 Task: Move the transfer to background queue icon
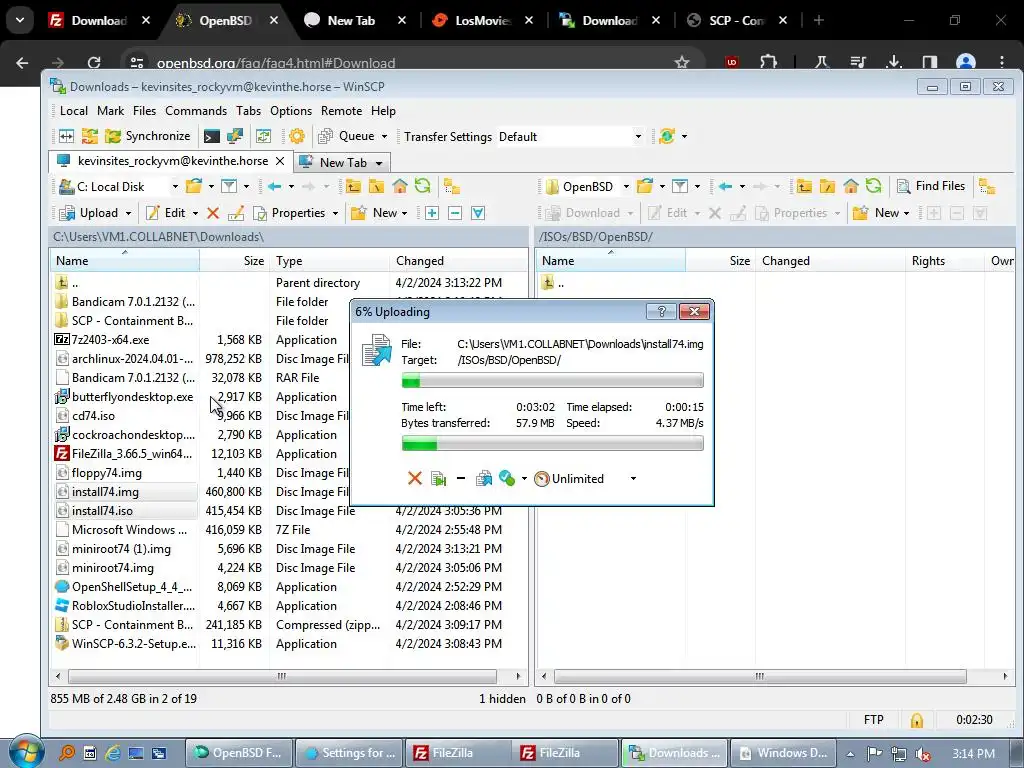(x=484, y=479)
